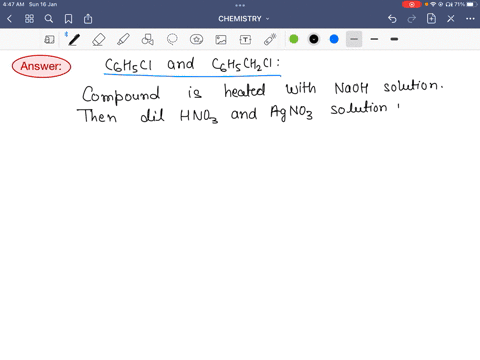Tap the three-dot multitasking handle

pyautogui.click(x=240, y=5)
